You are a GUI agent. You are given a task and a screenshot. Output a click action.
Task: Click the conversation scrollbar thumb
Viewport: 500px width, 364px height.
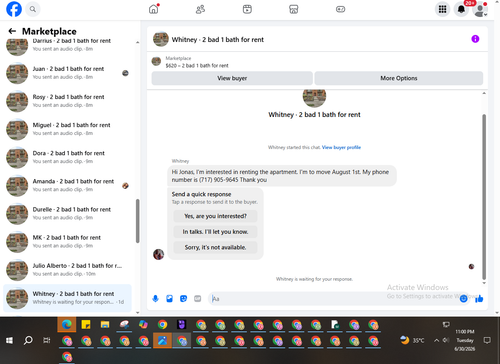(x=484, y=197)
